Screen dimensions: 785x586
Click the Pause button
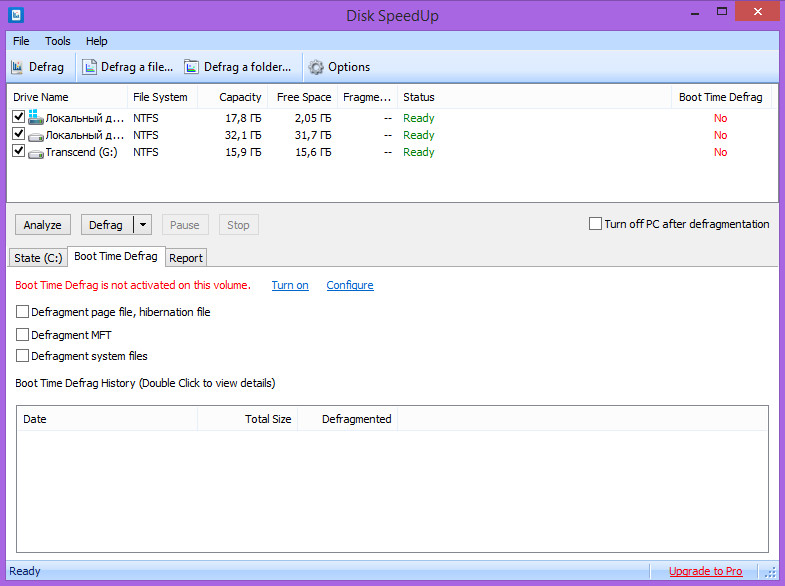click(185, 225)
